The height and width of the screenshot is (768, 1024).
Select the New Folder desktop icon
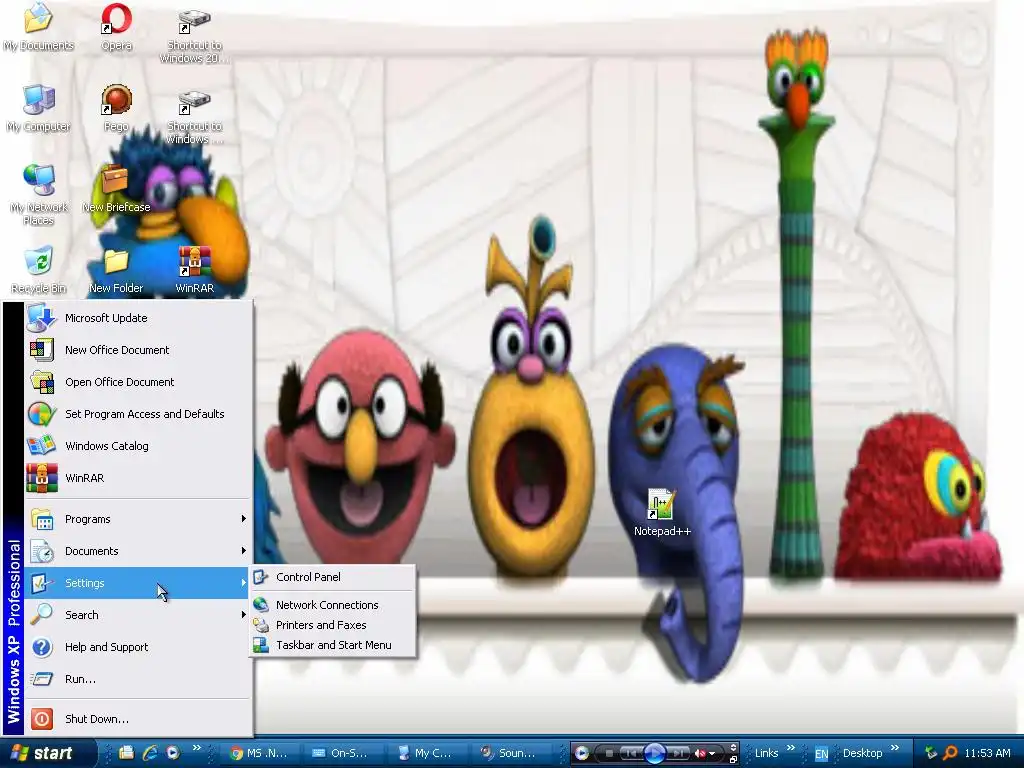(x=116, y=270)
